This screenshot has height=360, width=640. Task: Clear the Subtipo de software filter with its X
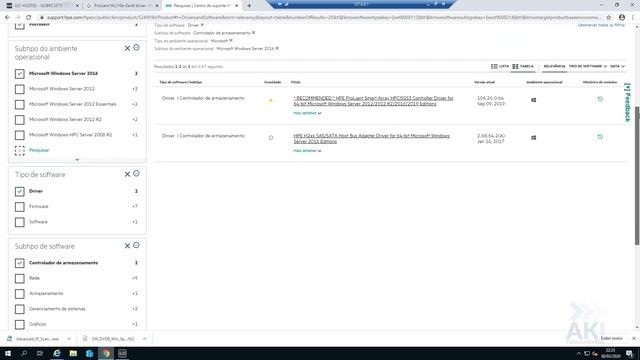pyautogui.click(x=127, y=246)
